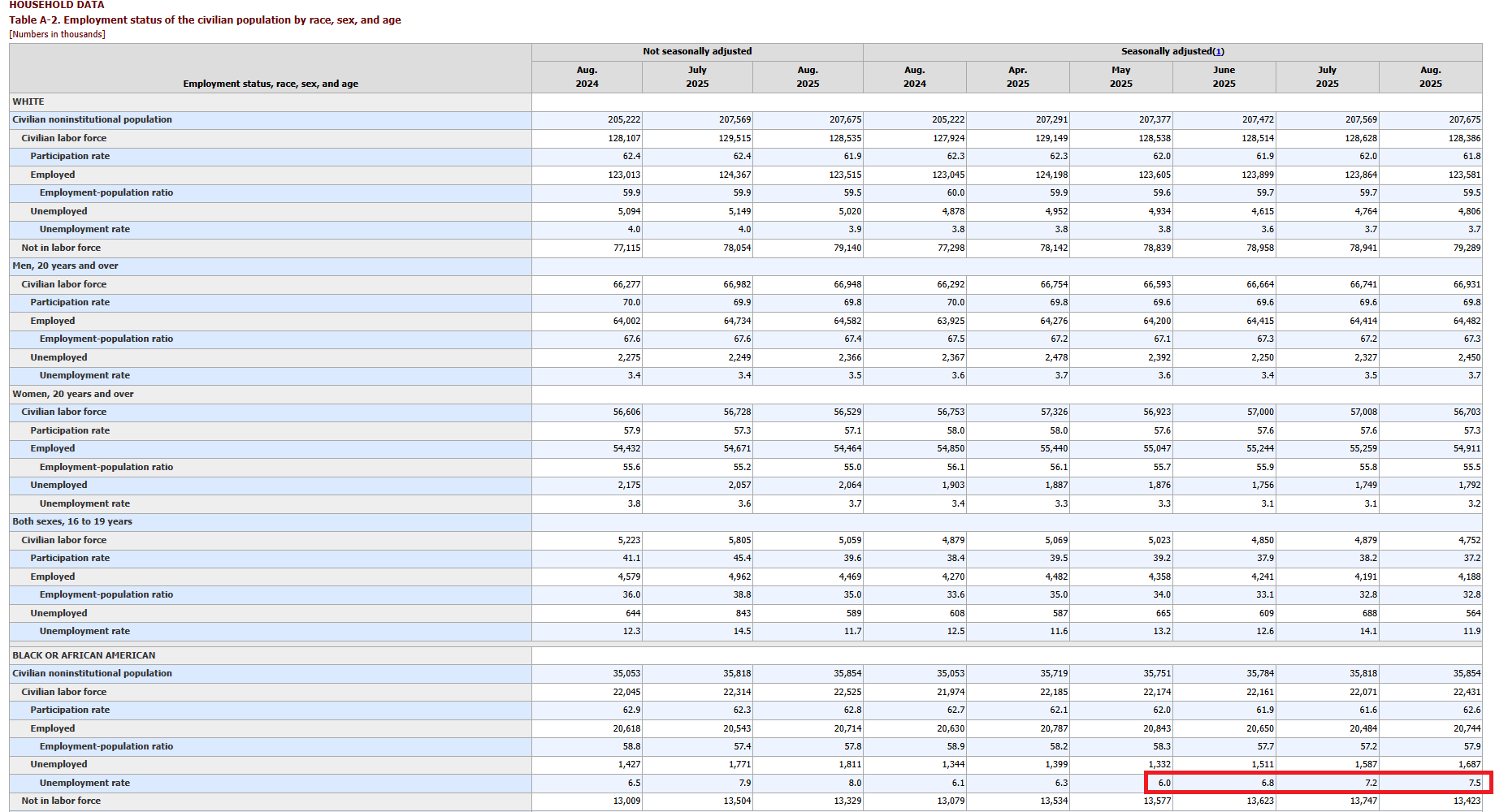Click the May 2025 column header
The image size is (1495, 812).
coord(1120,76)
